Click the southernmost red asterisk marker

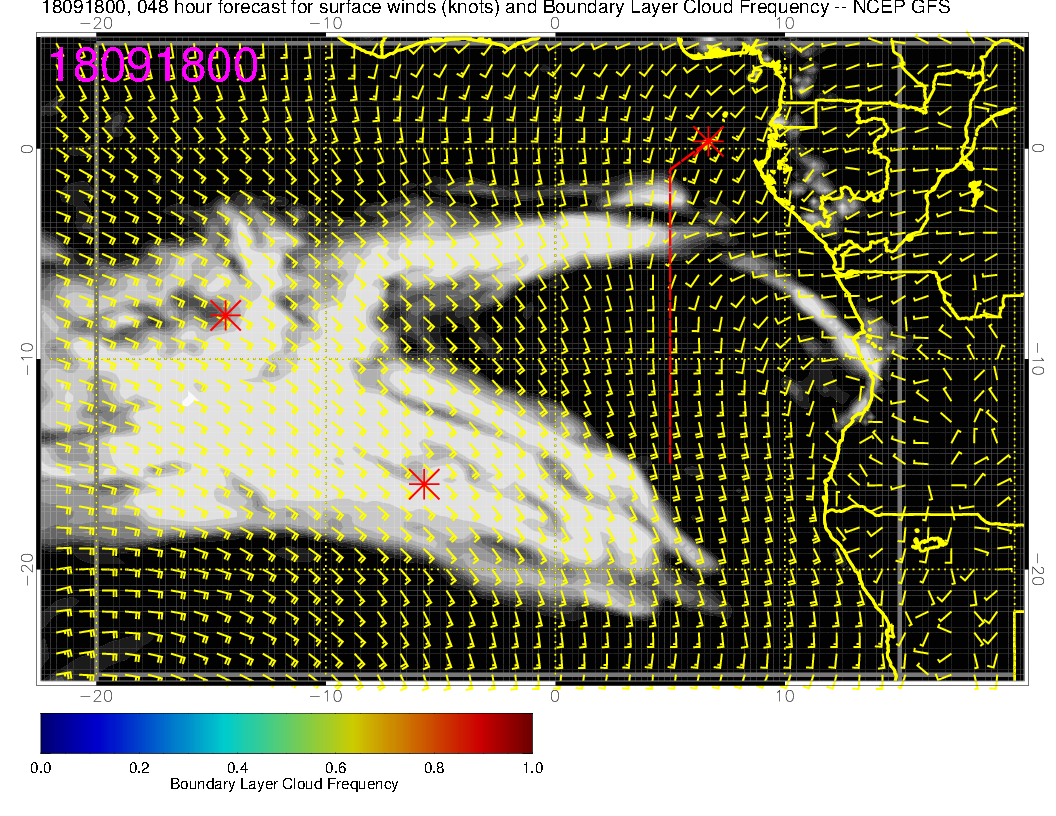(x=424, y=483)
